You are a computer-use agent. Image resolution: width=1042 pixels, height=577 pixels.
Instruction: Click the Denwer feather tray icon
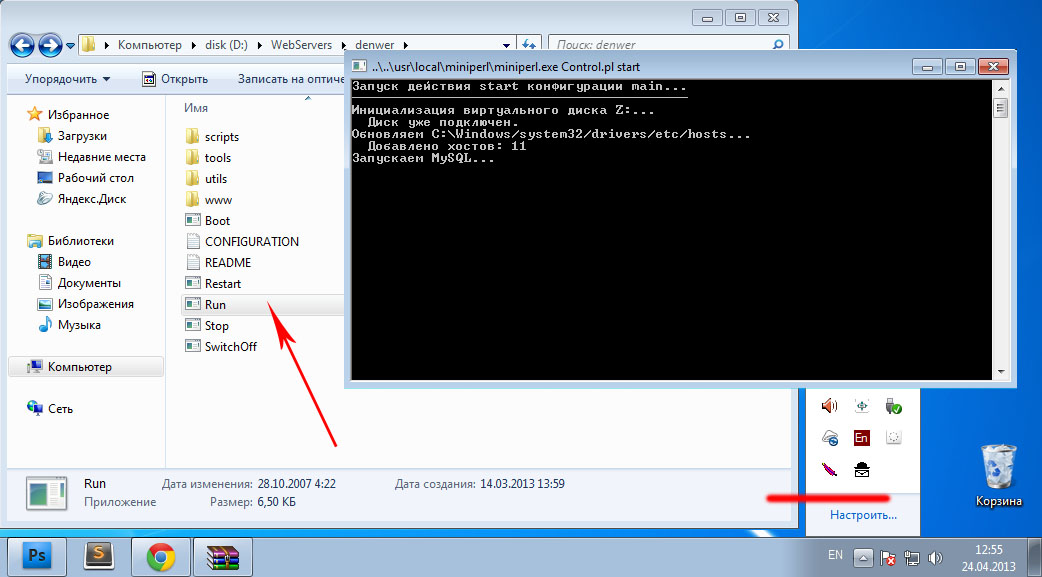pyautogui.click(x=829, y=468)
